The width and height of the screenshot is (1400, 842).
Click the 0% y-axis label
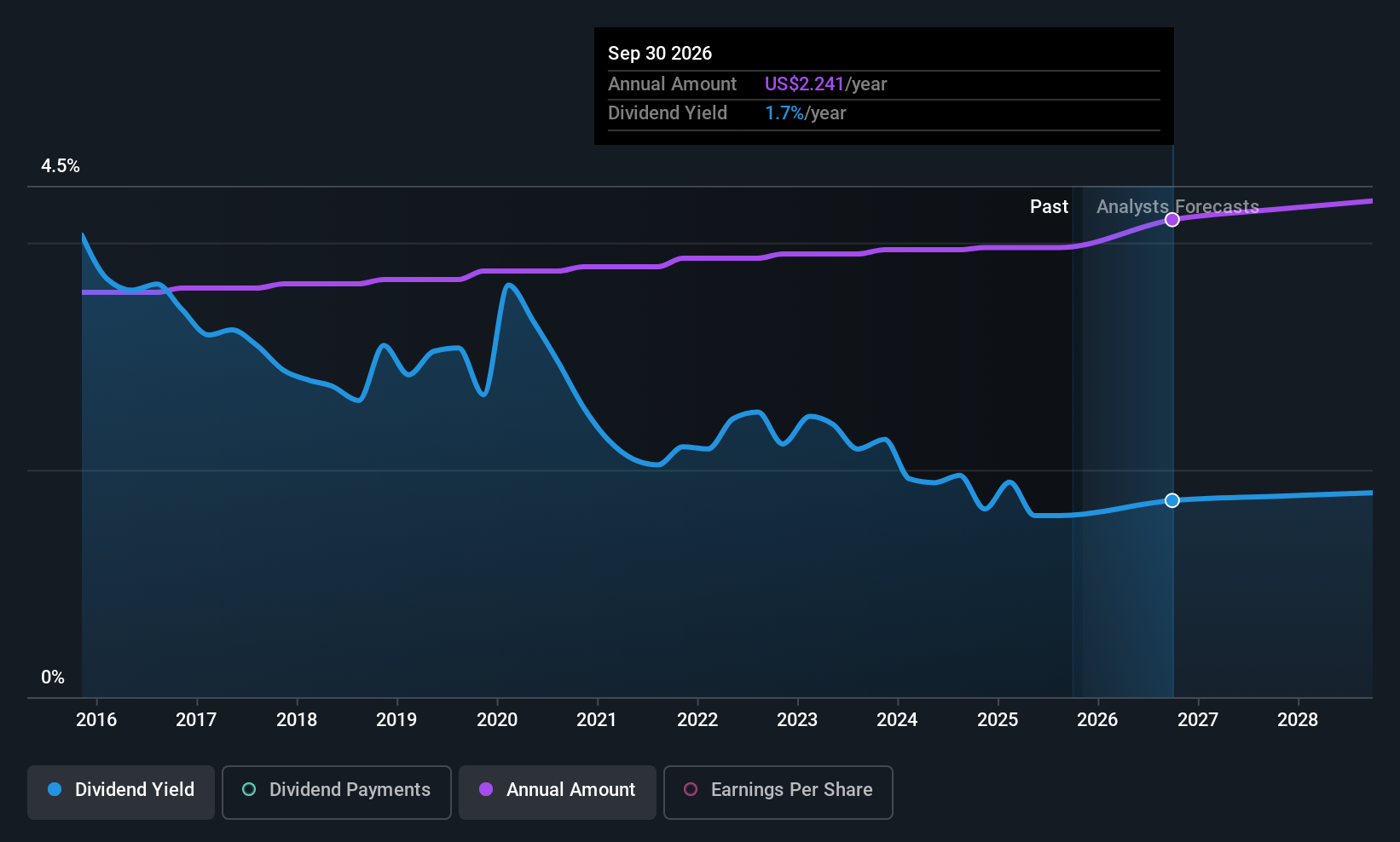tap(53, 678)
